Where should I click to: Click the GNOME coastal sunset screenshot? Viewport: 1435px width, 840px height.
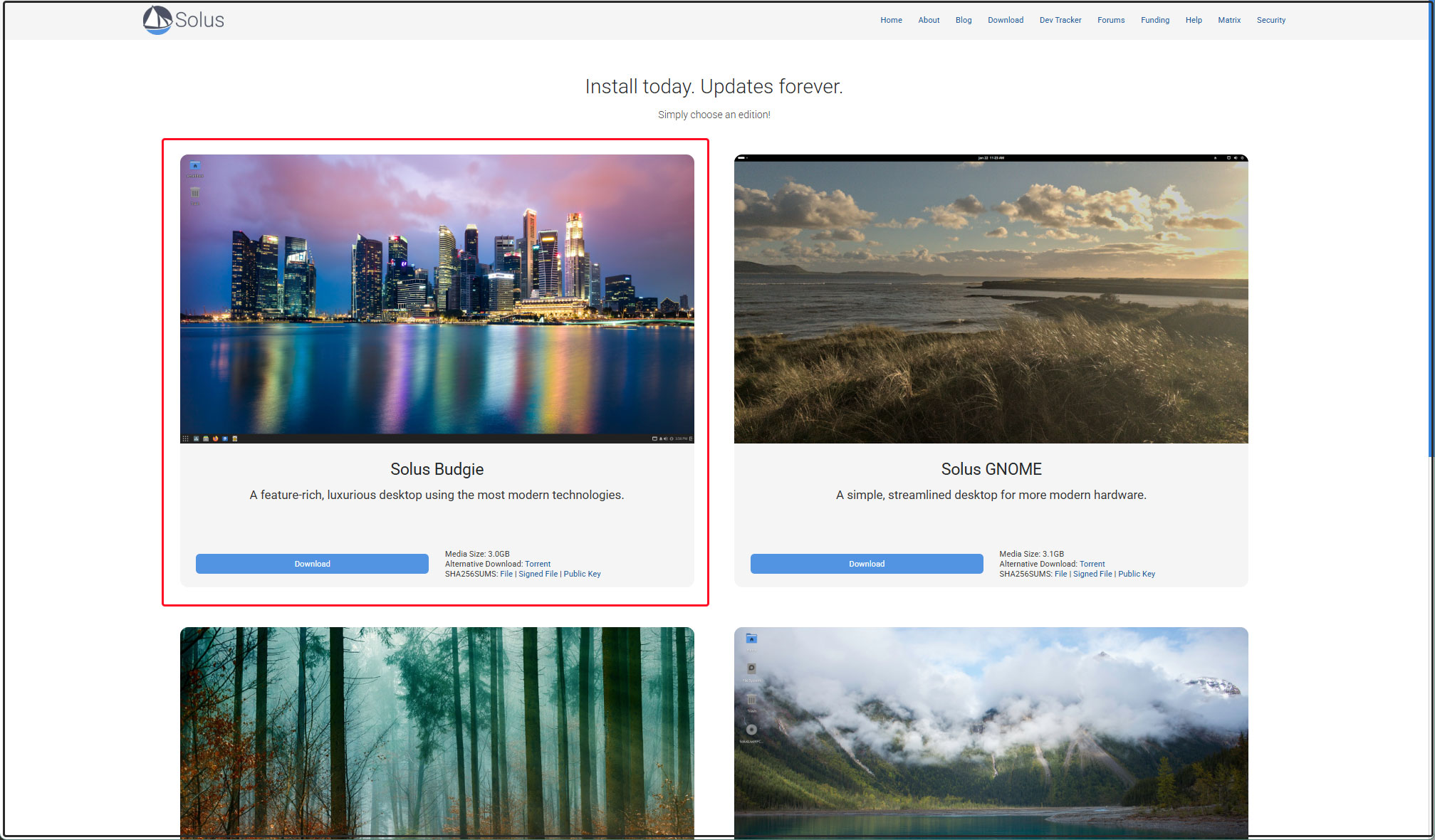click(991, 298)
